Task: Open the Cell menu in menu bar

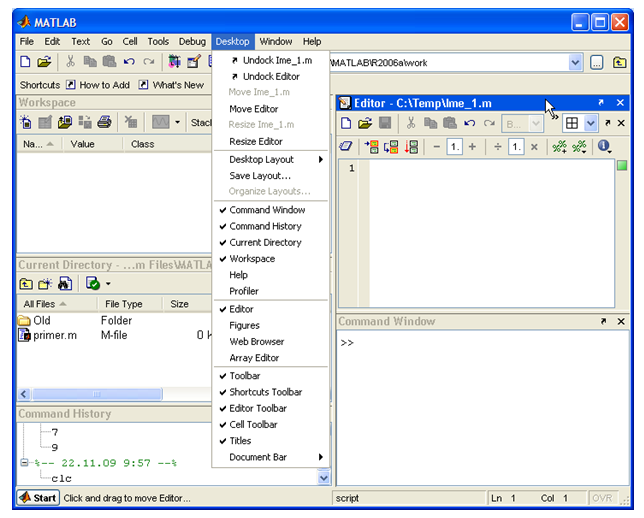Action: (x=130, y=41)
